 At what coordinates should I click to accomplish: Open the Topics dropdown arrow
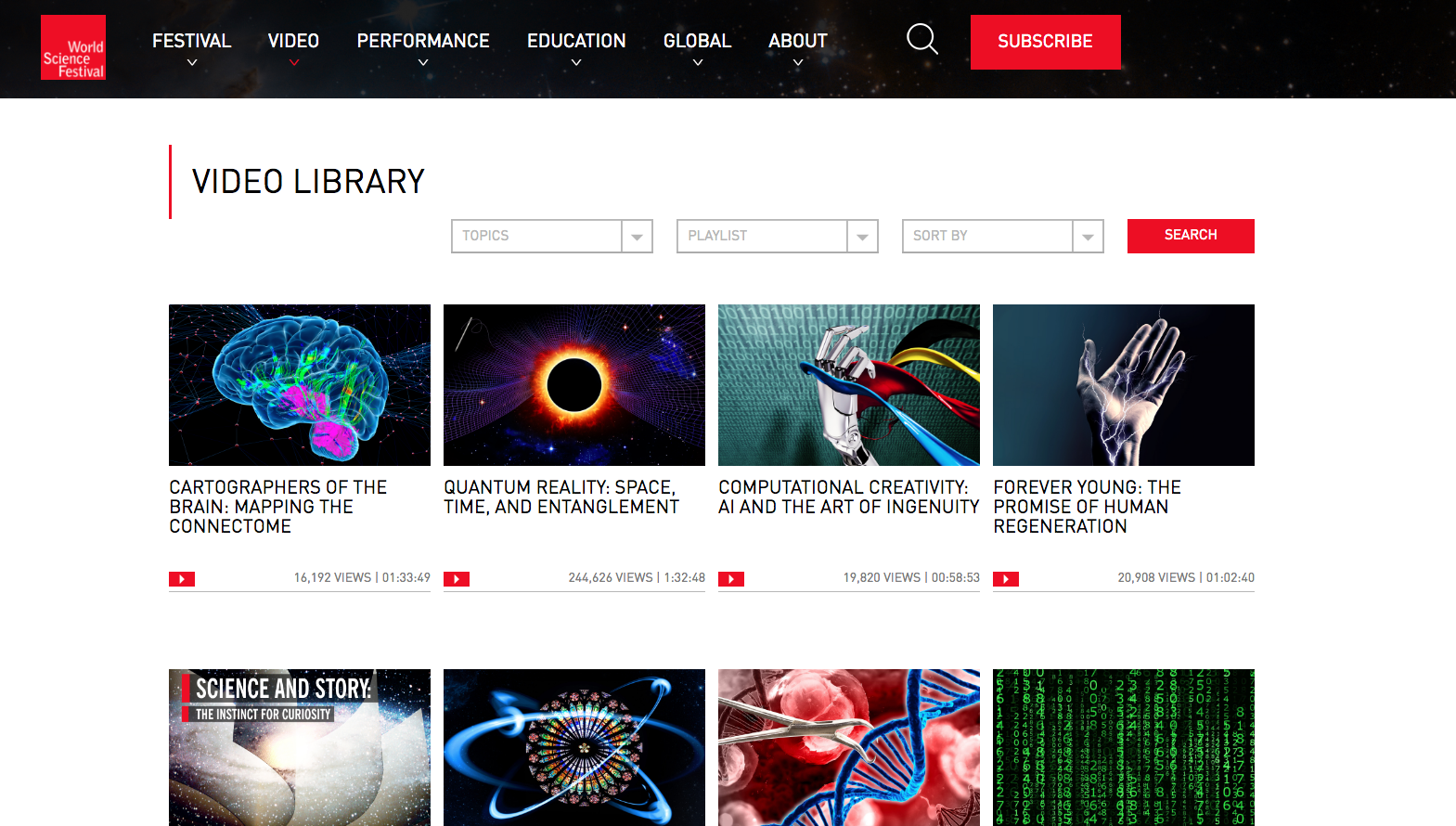coord(637,237)
